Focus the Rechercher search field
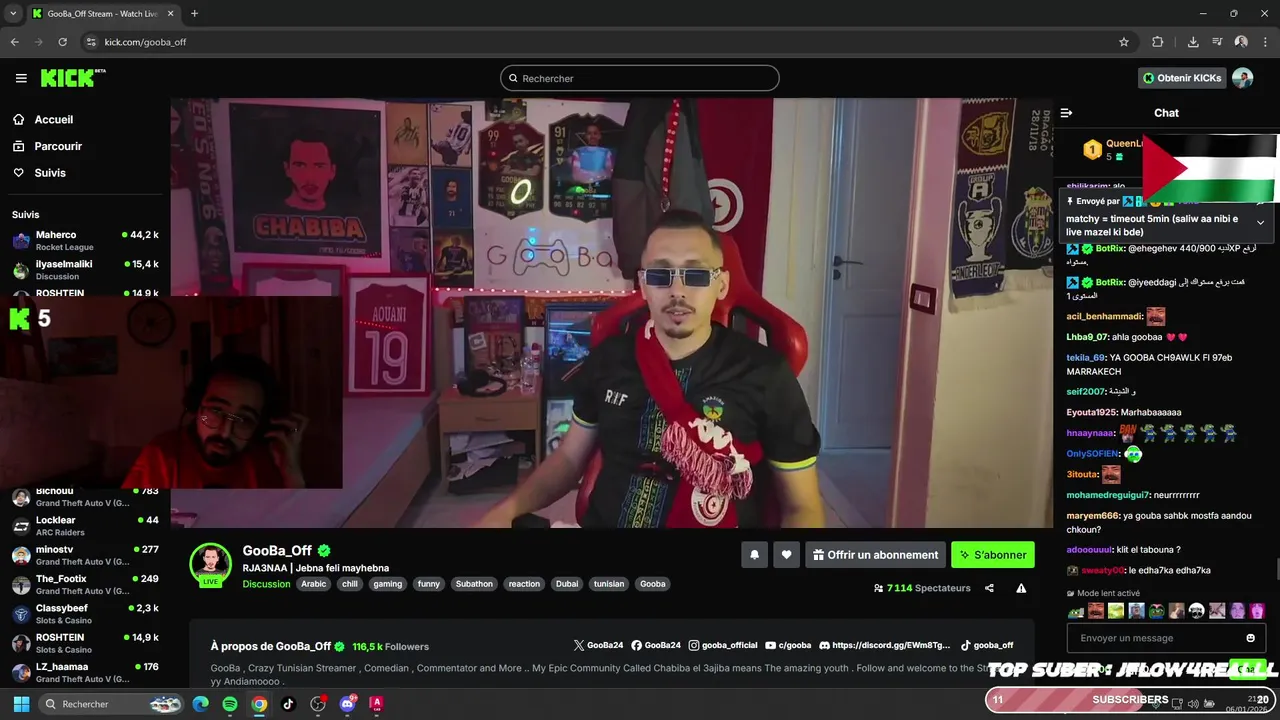The width and height of the screenshot is (1280, 720). (640, 78)
